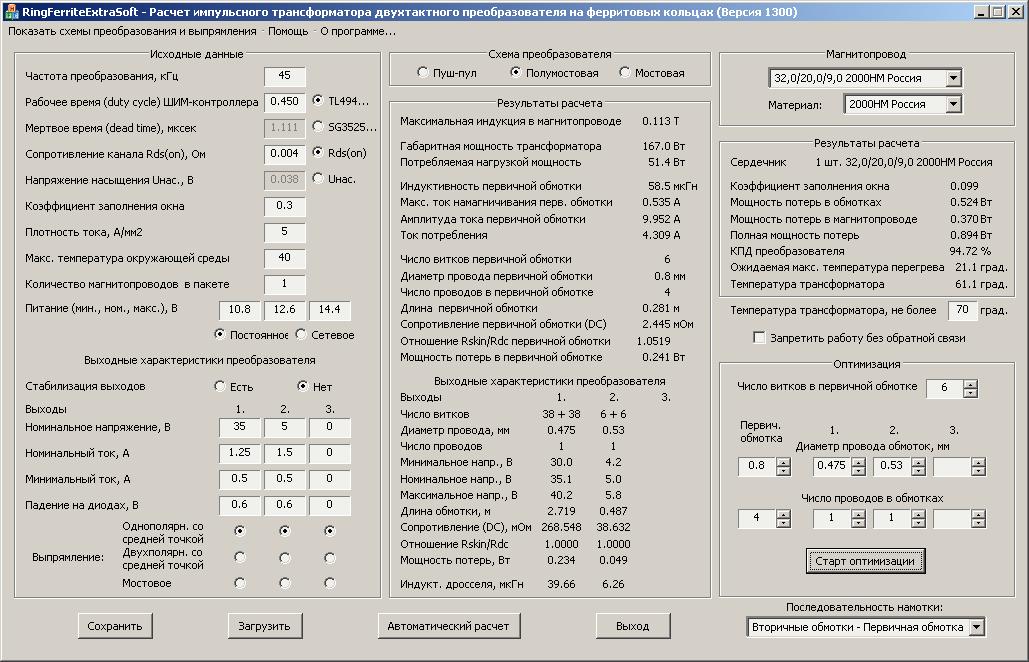
Task: Click the Автоматический расчет button
Action: tap(449, 626)
